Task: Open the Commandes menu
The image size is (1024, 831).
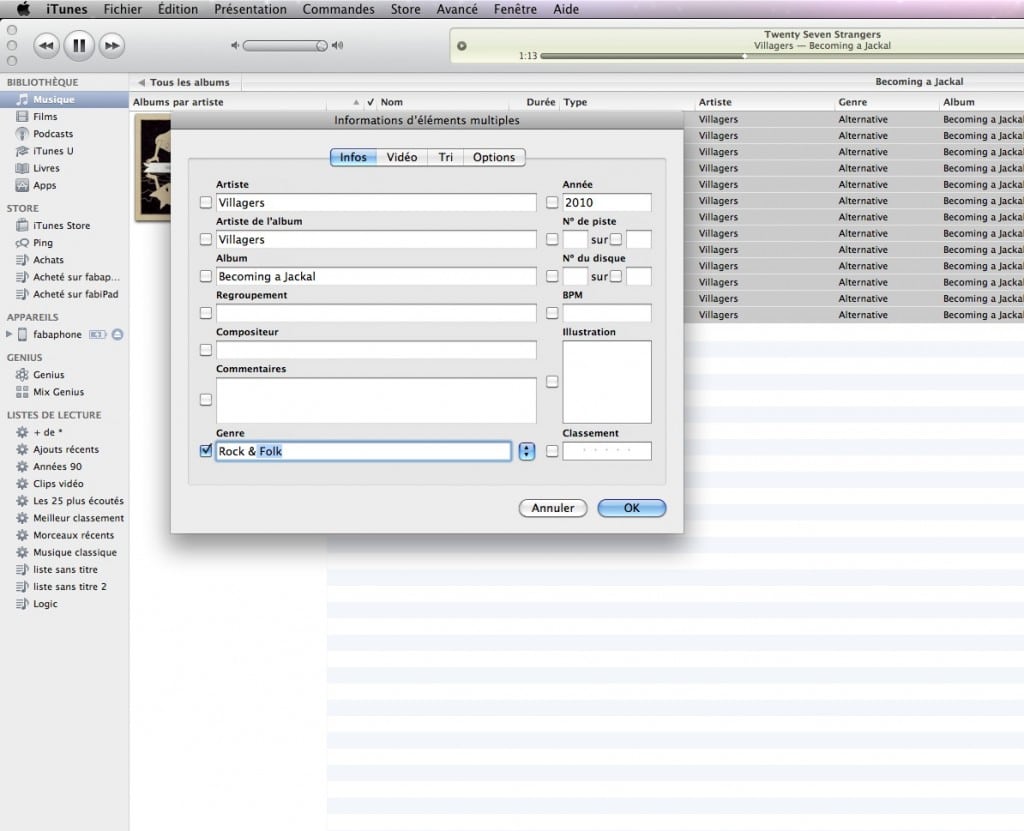Action: pyautogui.click(x=338, y=9)
